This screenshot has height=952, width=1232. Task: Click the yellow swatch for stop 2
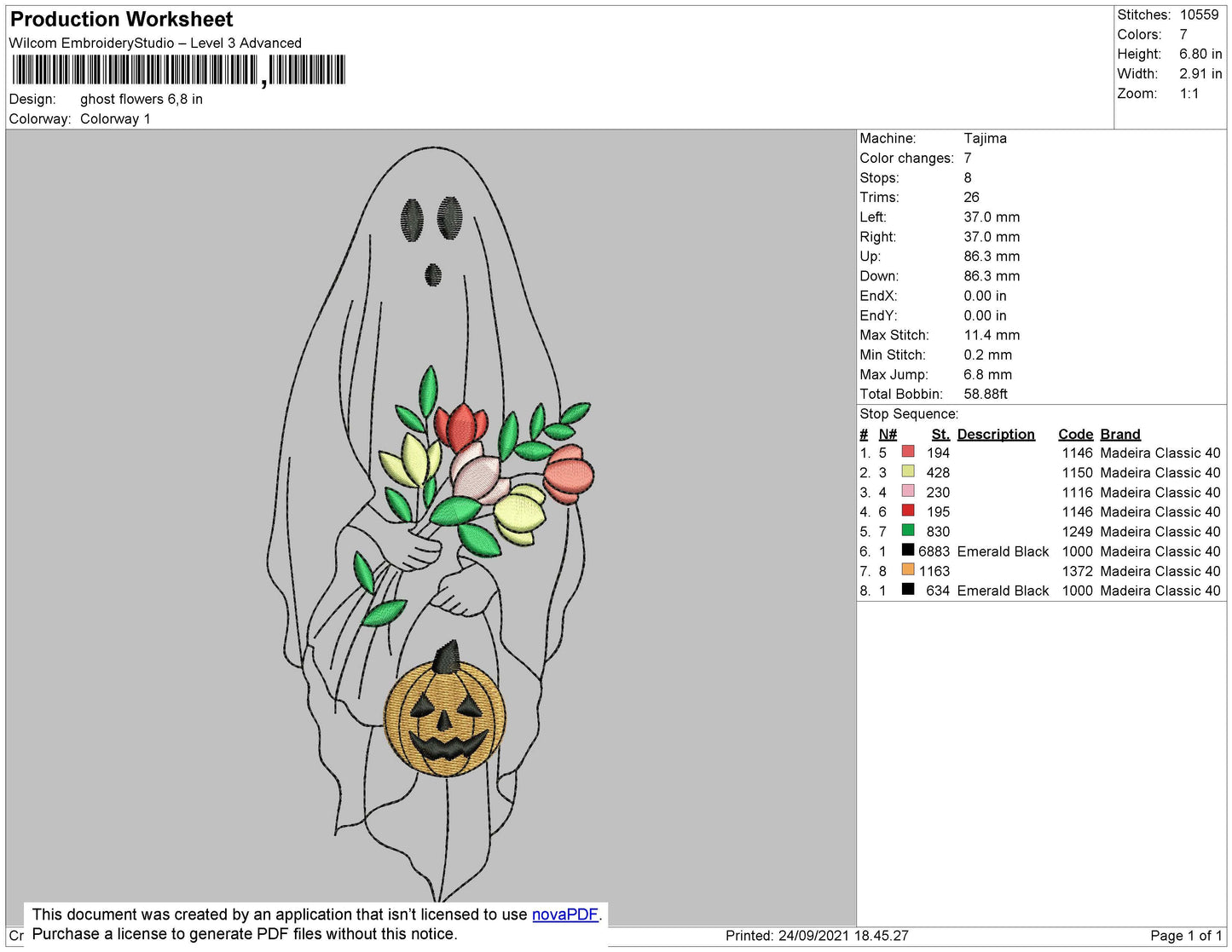click(908, 471)
